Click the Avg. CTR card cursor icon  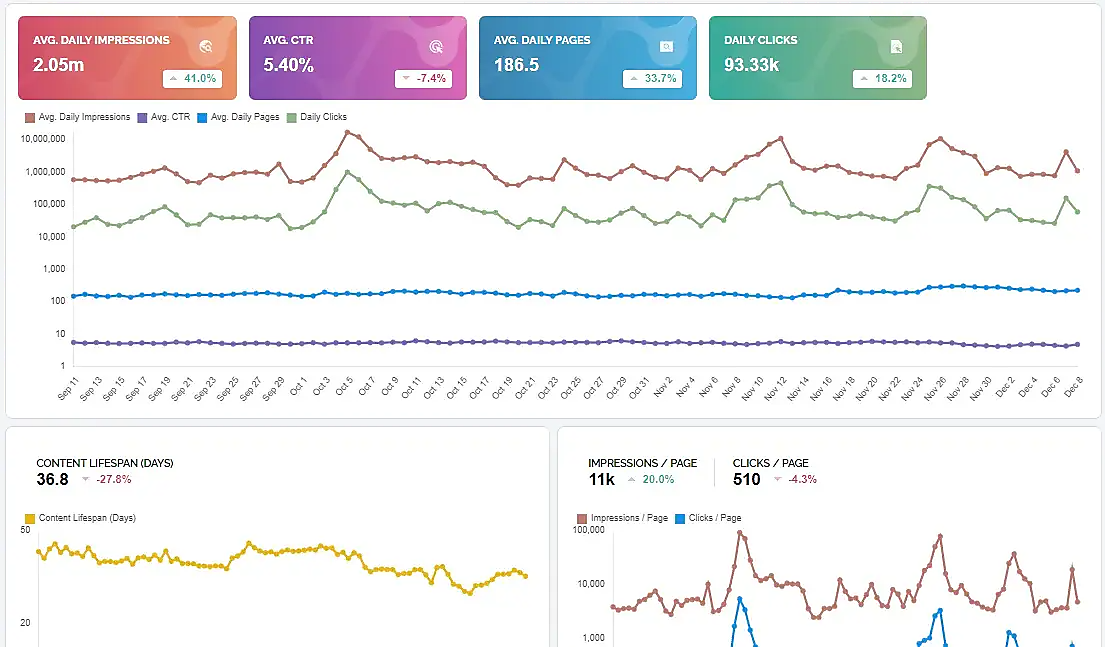(436, 46)
